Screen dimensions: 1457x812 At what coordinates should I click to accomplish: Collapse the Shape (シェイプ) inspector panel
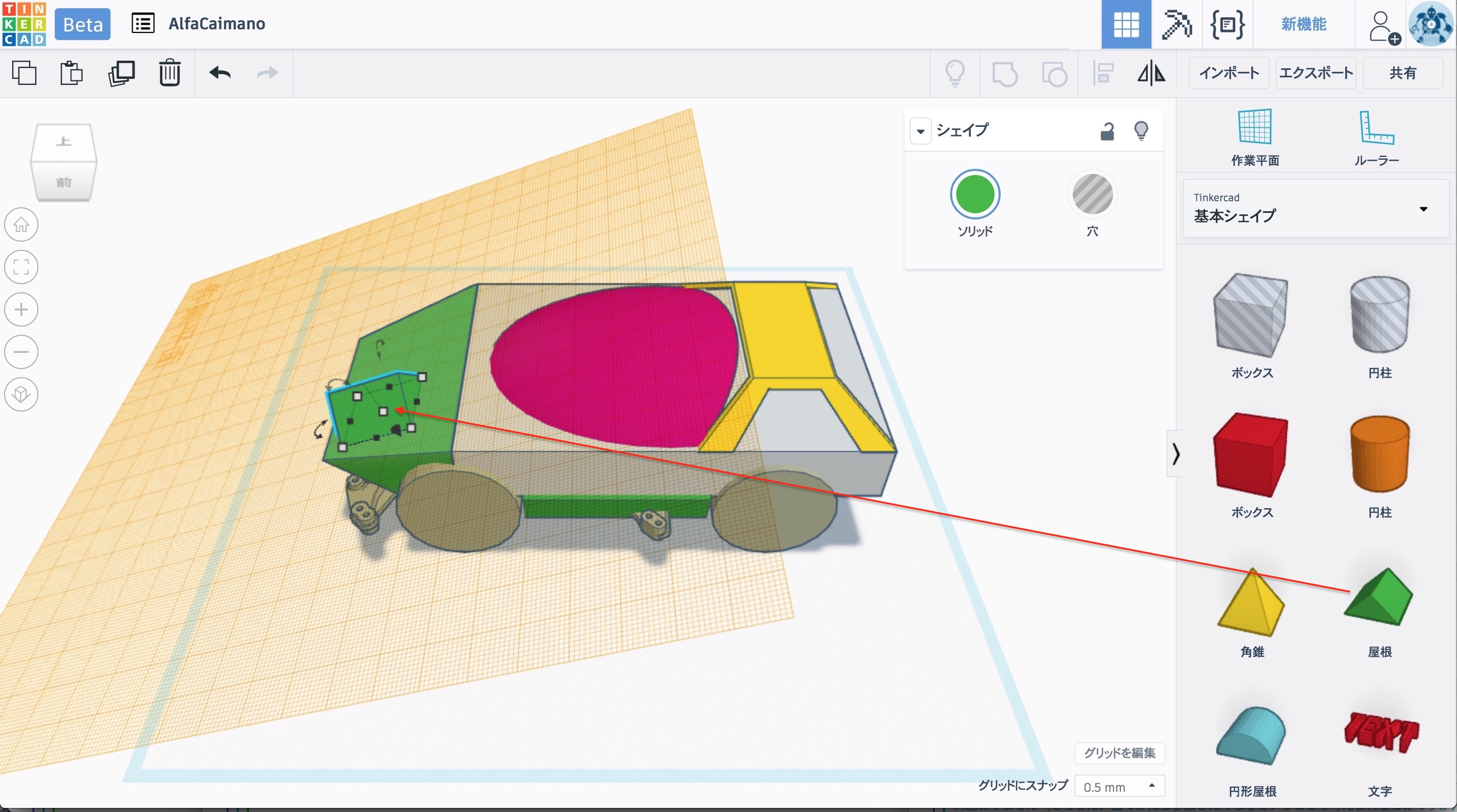click(920, 132)
